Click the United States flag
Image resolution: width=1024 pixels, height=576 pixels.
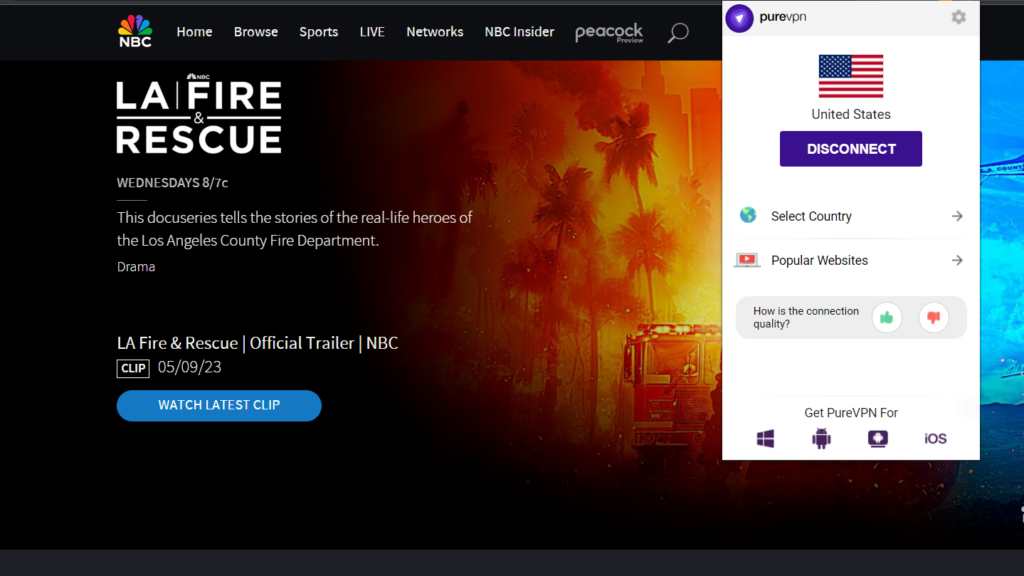point(850,76)
